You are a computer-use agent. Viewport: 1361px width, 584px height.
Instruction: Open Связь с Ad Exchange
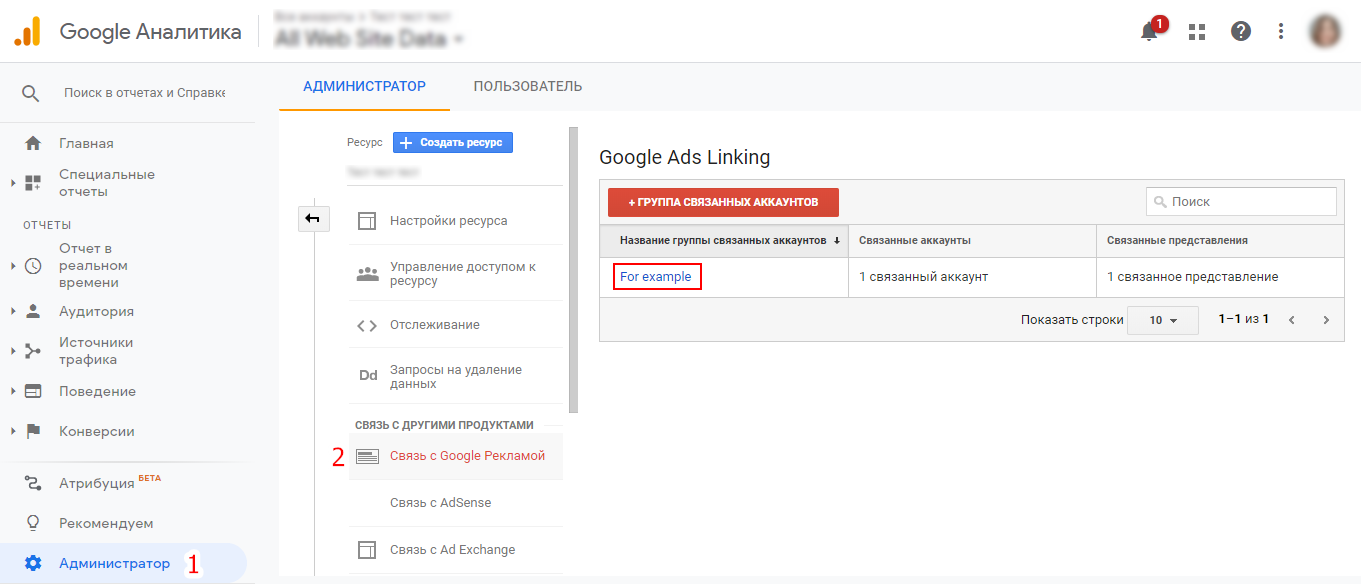click(x=455, y=550)
